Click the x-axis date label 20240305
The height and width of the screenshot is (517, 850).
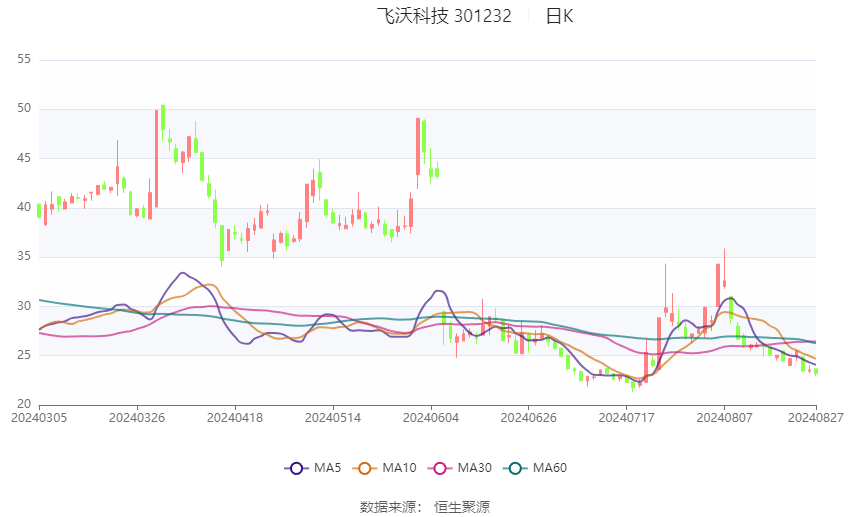[x=39, y=418]
